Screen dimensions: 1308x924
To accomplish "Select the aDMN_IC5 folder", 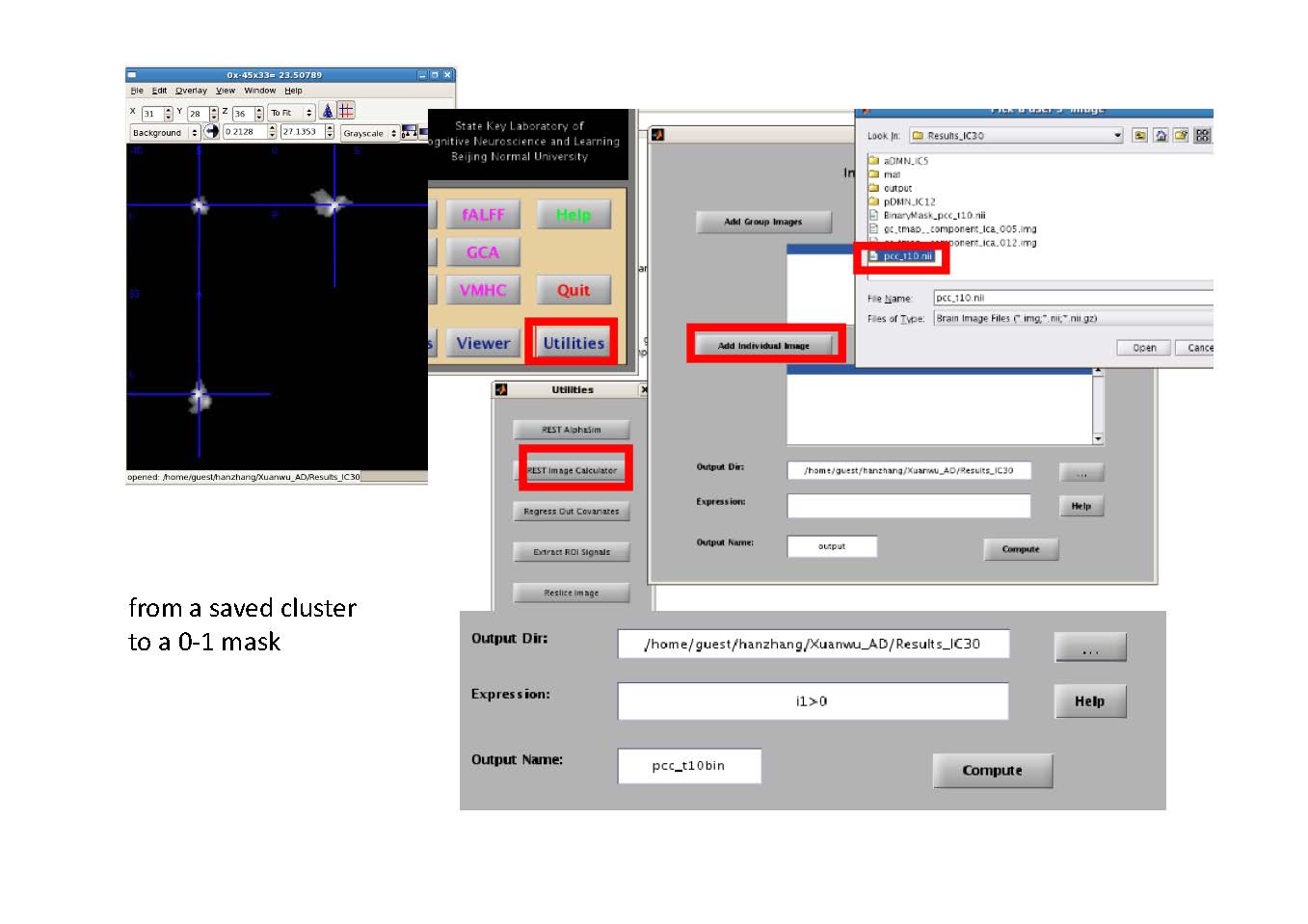I will [898, 161].
